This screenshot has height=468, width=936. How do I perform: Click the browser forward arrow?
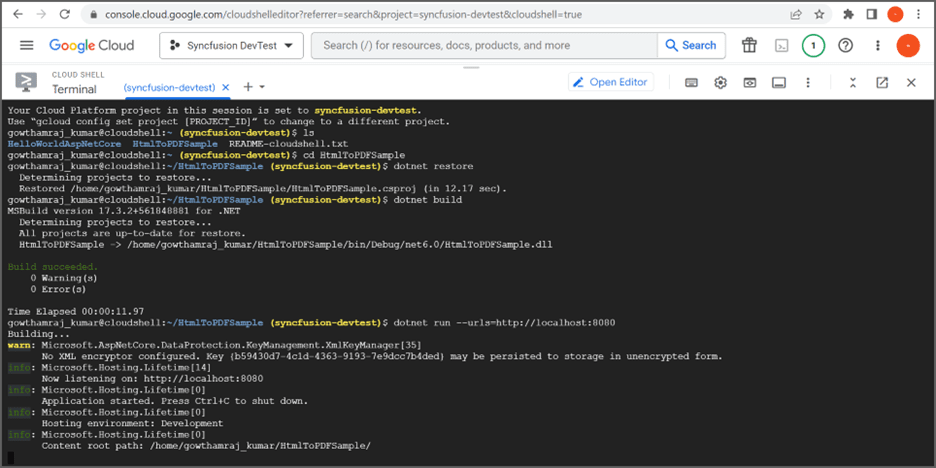[x=41, y=14]
